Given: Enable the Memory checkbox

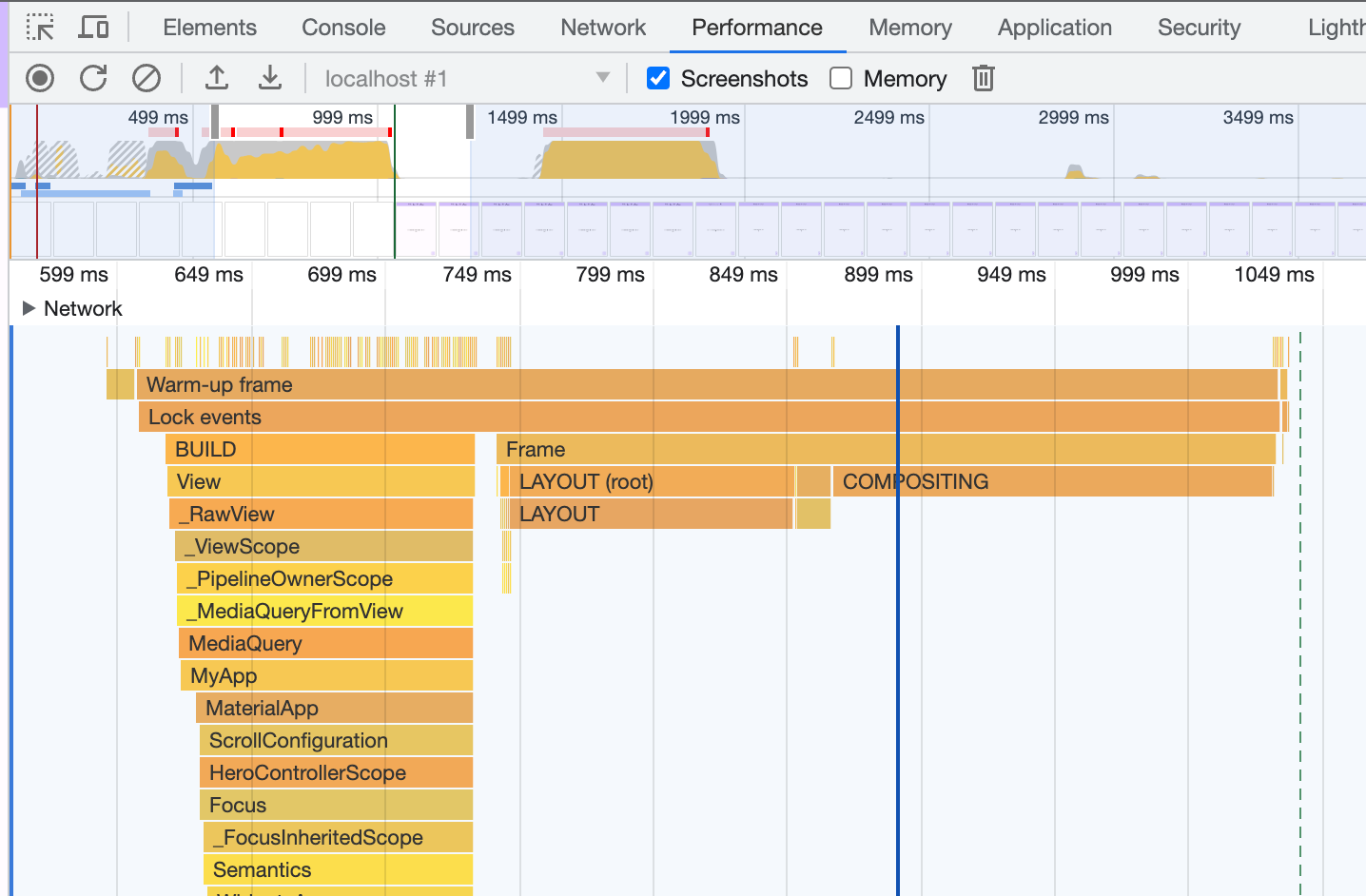Looking at the screenshot, I should (841, 78).
